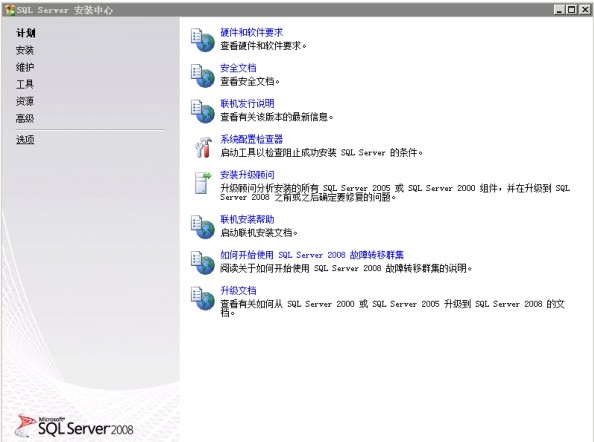This screenshot has height=442, width=594.
Task: Click the server upgrade icon for 安装升级顾问
Action: pyautogui.click(x=203, y=183)
